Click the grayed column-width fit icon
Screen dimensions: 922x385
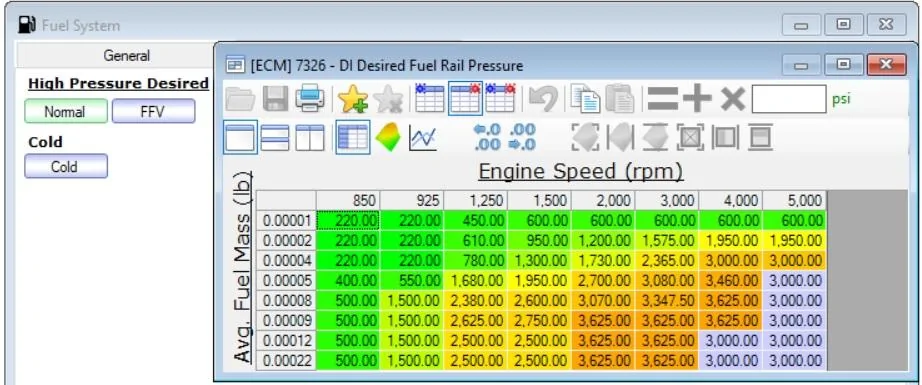pos(726,138)
